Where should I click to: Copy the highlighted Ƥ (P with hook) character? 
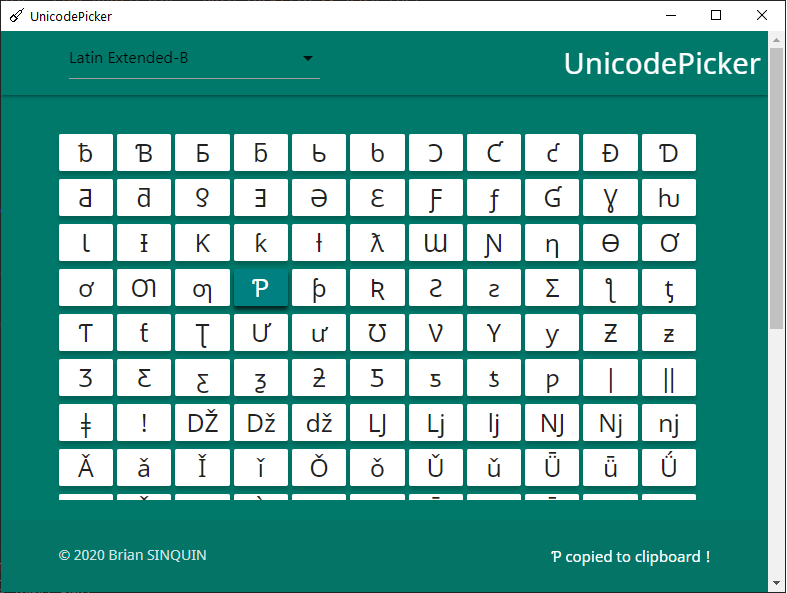260,288
